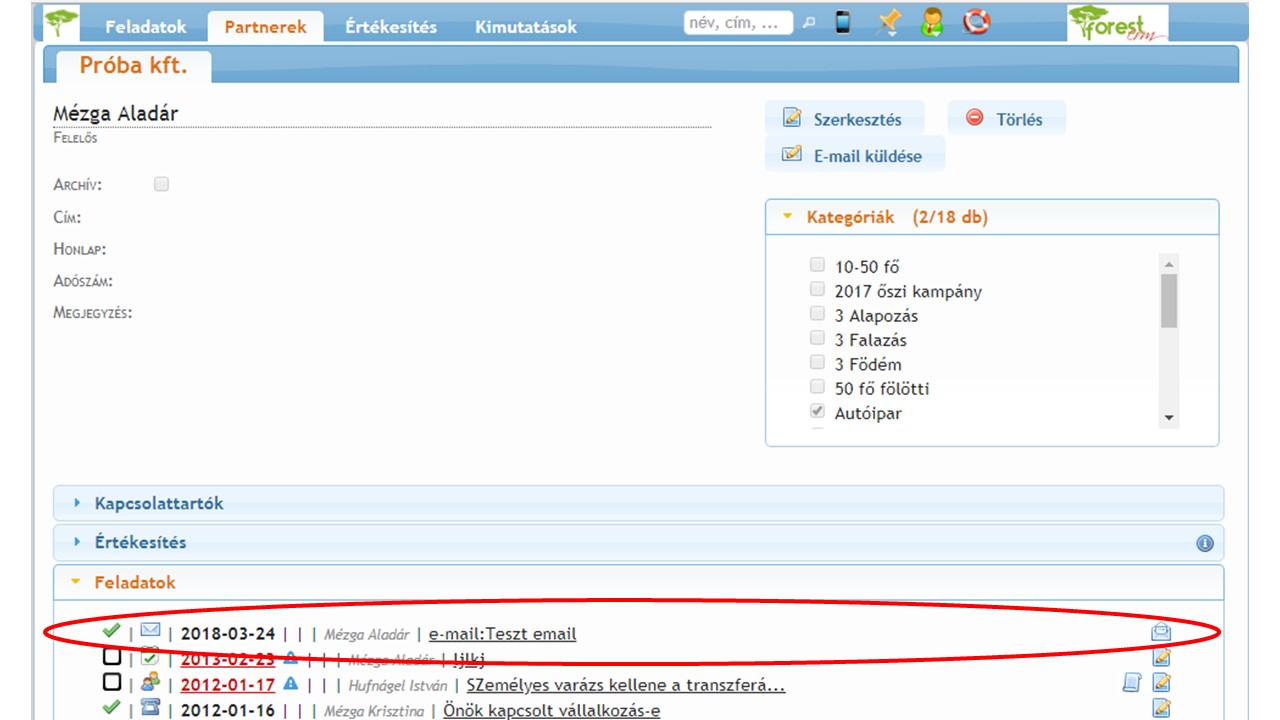1280x720 pixels.
Task: Open the pushpin menu in top bar
Action: pyautogui.click(x=887, y=22)
